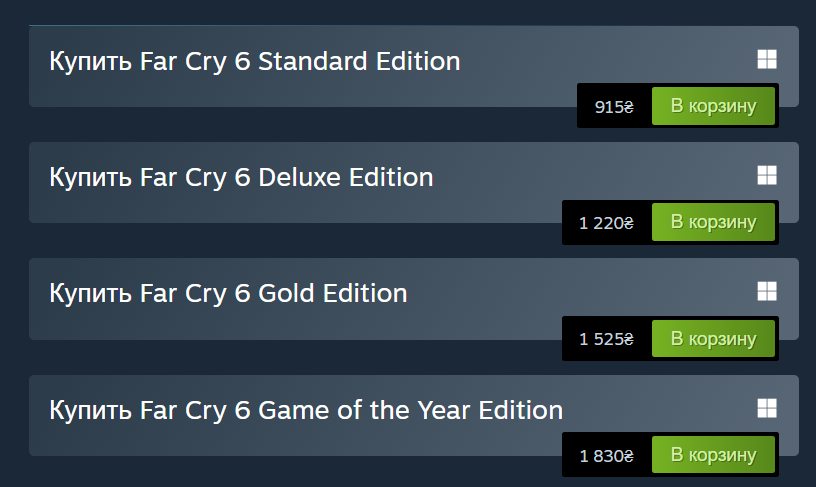Image resolution: width=816 pixels, height=487 pixels.
Task: Click 'Купить Far Cry 6 Gold Edition' title
Action: (228, 293)
